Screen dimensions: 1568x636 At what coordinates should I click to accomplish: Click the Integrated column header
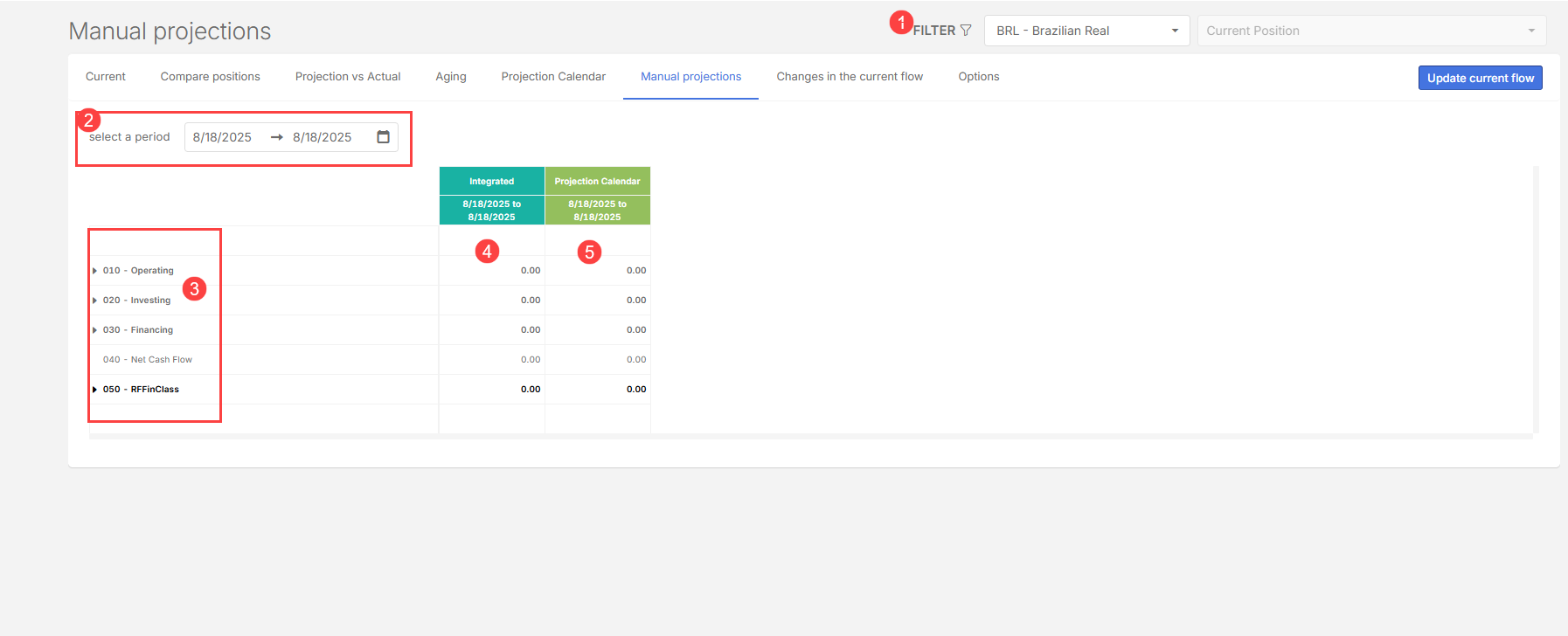pos(491,182)
